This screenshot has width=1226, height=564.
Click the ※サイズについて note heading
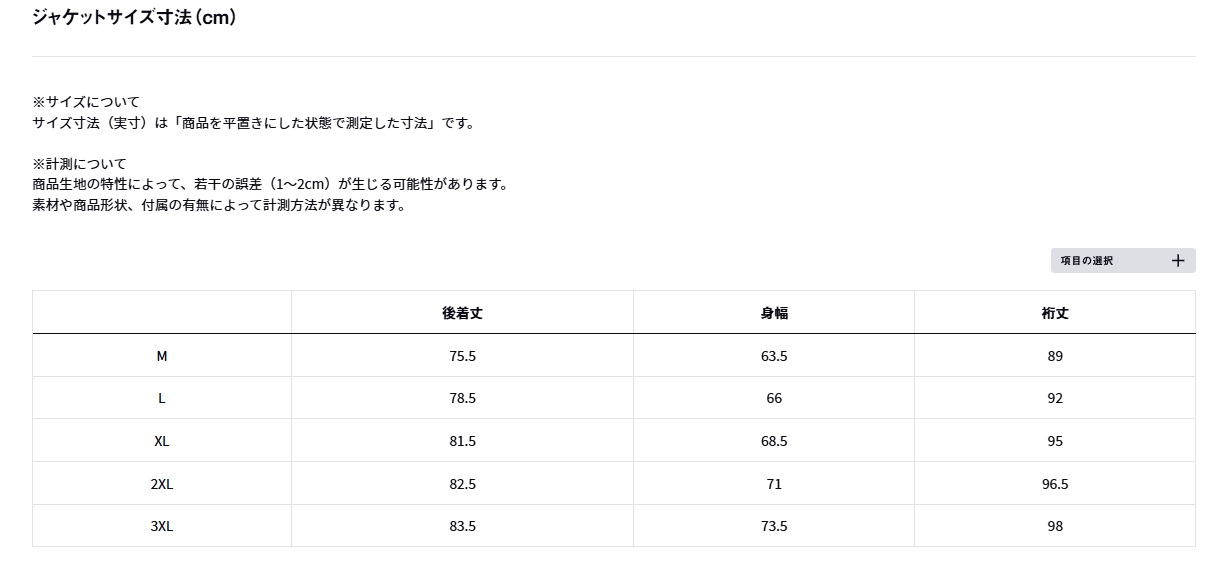click(86, 102)
